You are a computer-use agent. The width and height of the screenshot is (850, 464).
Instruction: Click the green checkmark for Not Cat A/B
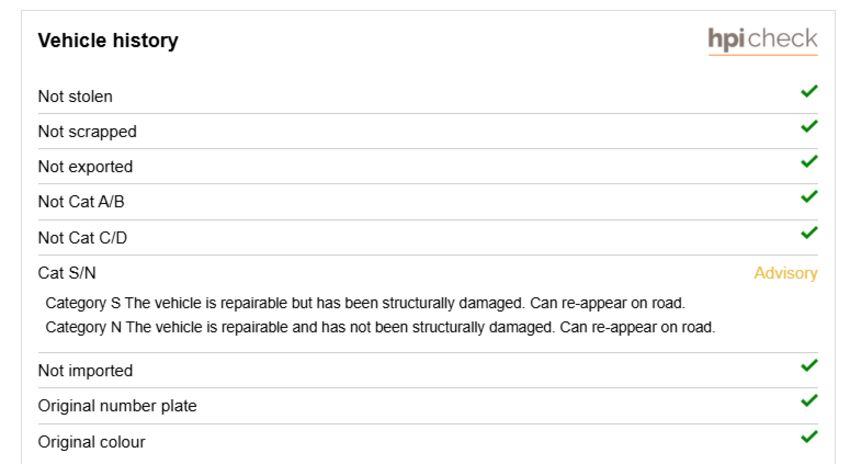(x=809, y=197)
